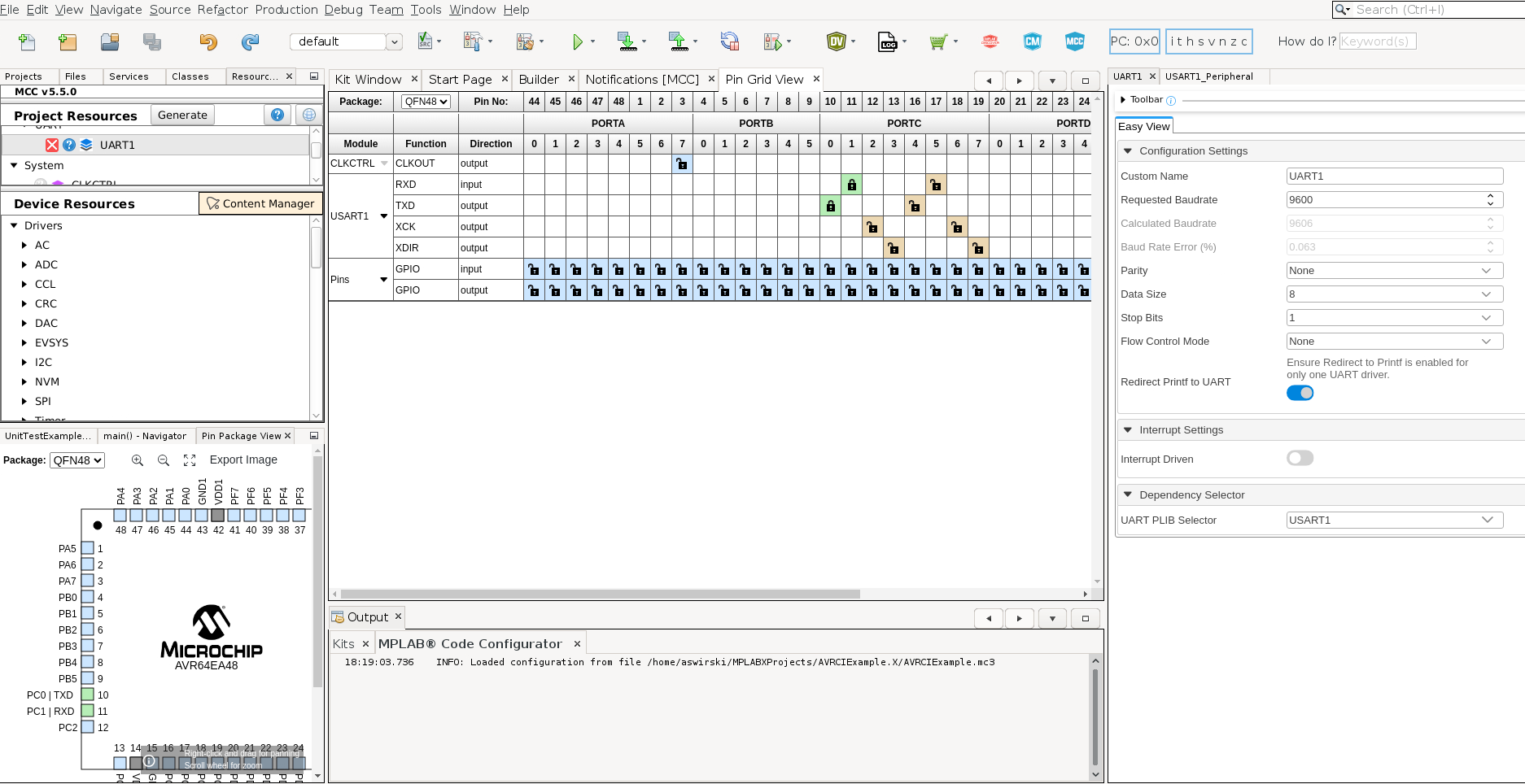Click the globe icon next to Generate
Viewport: 1525px width, 784px height.
pos(309,115)
